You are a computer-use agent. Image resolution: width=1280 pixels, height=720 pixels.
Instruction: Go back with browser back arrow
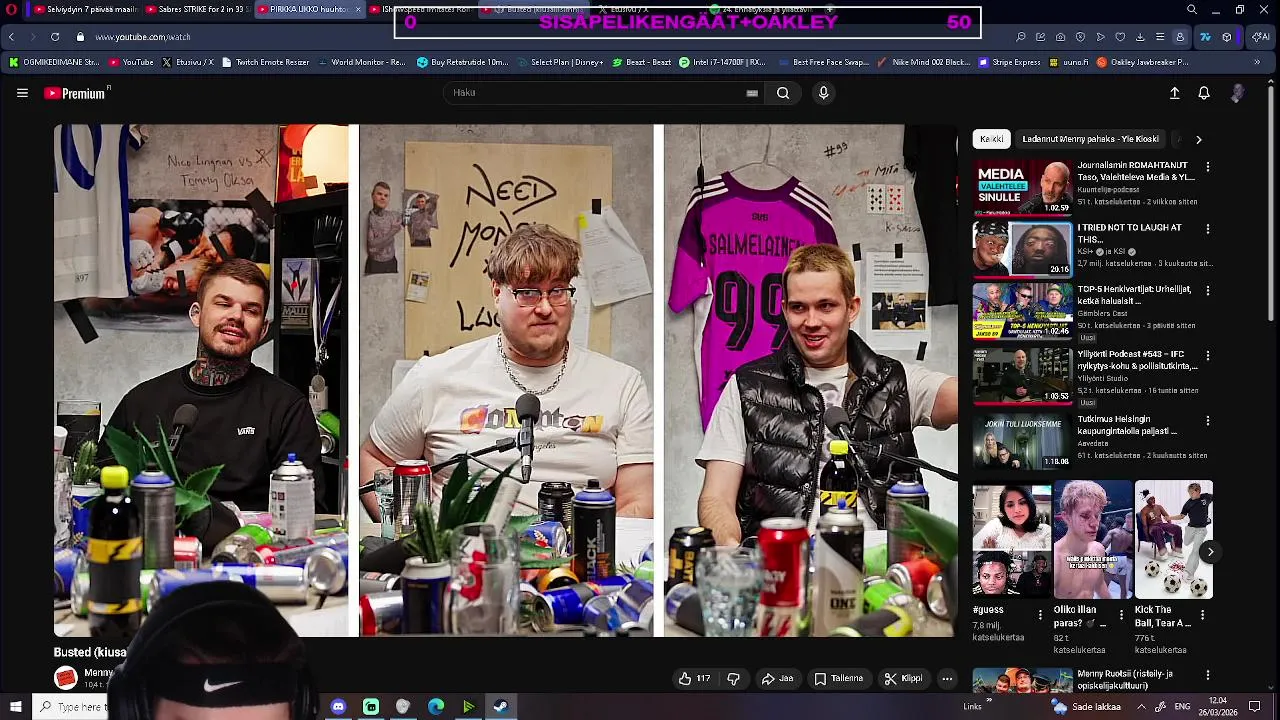(11, 37)
